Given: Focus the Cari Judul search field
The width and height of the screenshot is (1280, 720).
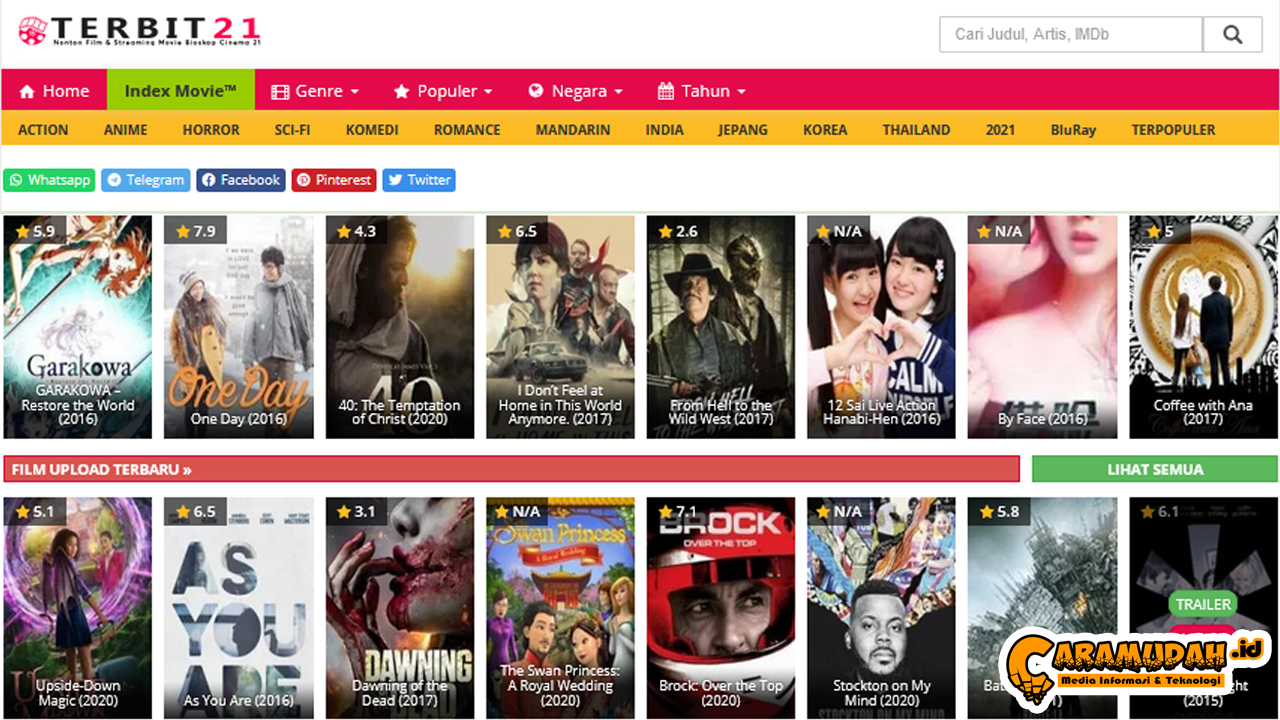Looking at the screenshot, I should [1070, 35].
